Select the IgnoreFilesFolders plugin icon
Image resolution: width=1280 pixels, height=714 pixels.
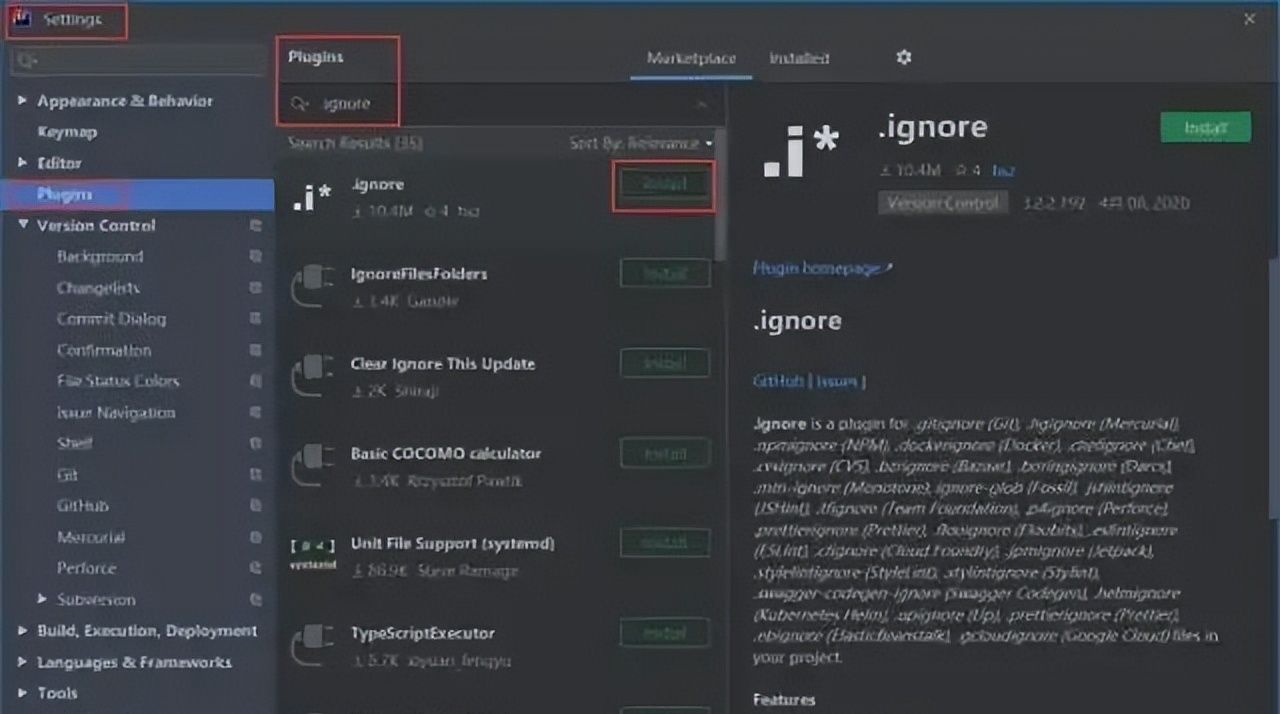point(311,286)
